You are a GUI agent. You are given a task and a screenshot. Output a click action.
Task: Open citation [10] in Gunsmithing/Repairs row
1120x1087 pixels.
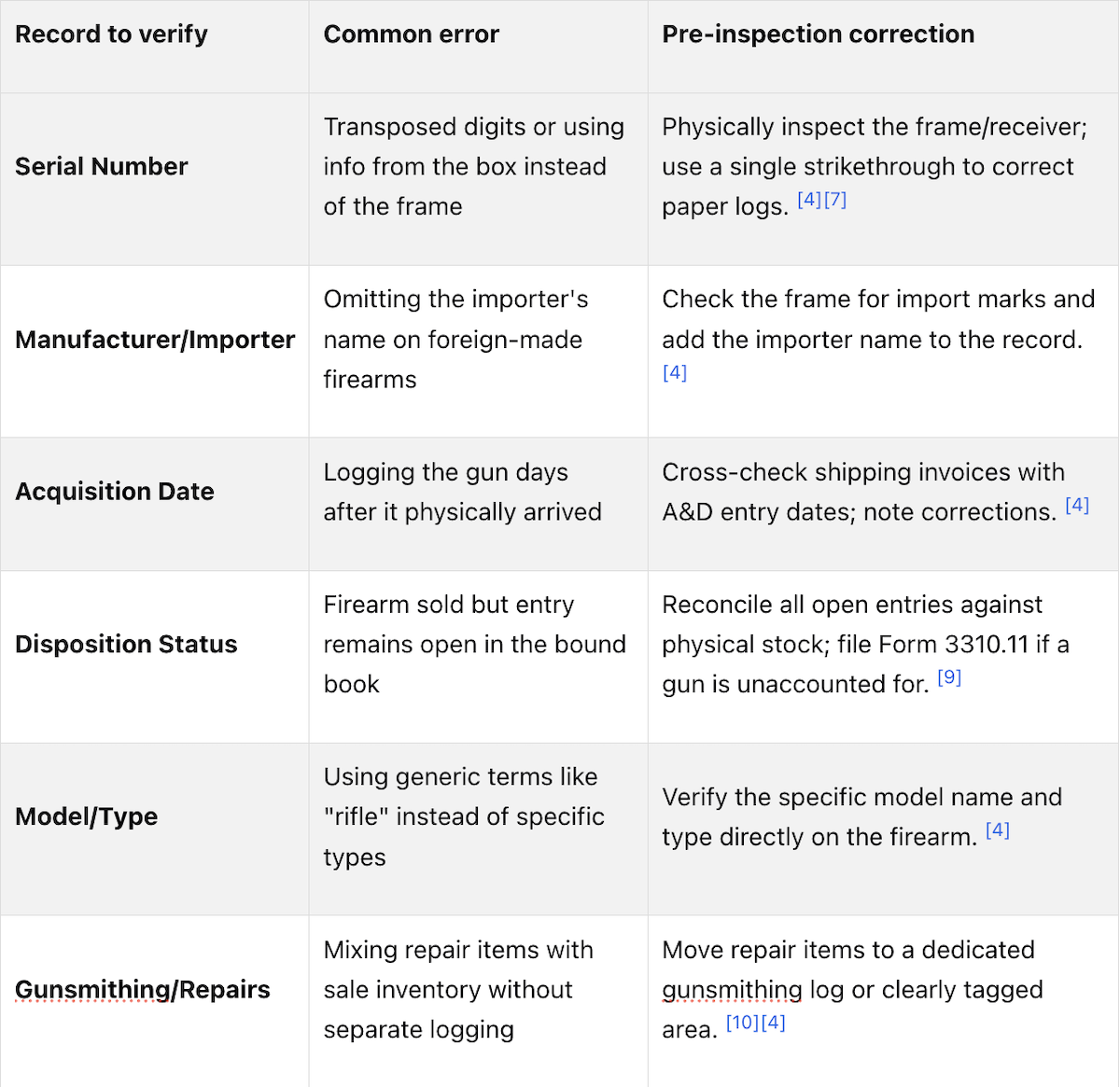pos(743,1023)
